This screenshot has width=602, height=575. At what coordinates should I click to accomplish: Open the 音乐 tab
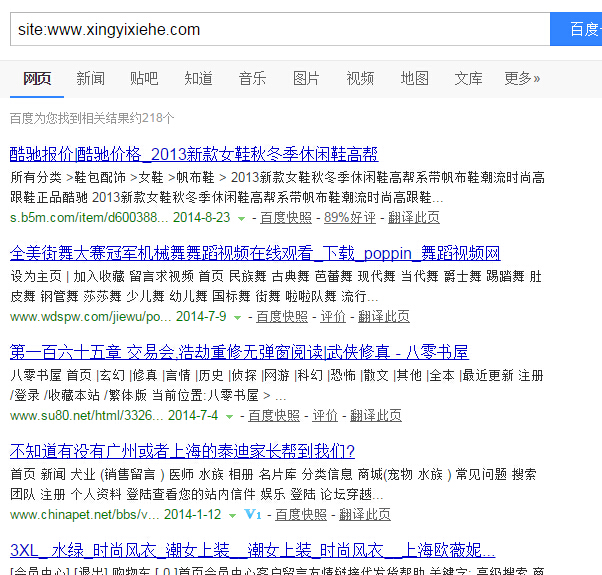pyautogui.click(x=252, y=79)
